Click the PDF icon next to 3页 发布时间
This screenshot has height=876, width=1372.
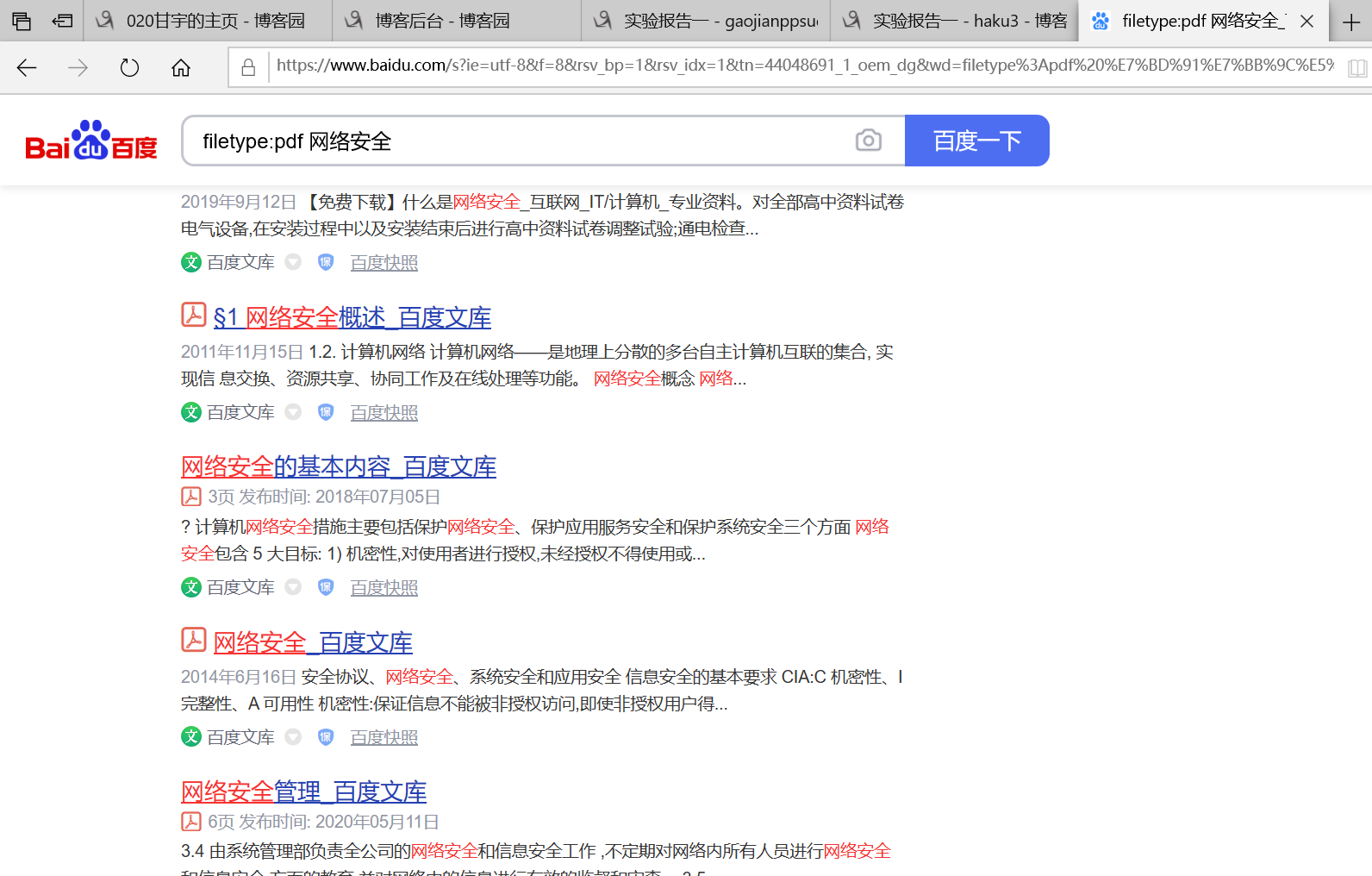190,497
